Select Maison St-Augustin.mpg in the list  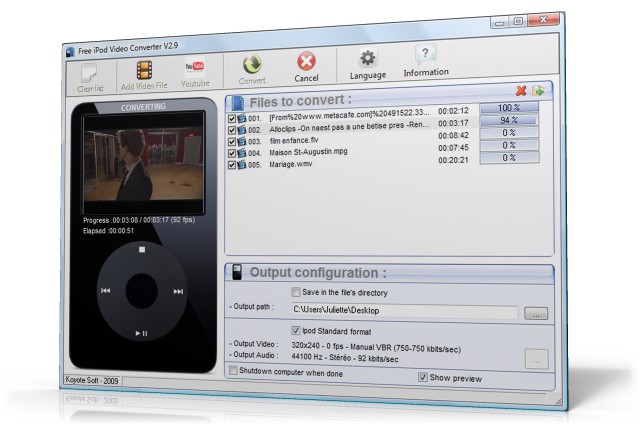click(x=308, y=152)
